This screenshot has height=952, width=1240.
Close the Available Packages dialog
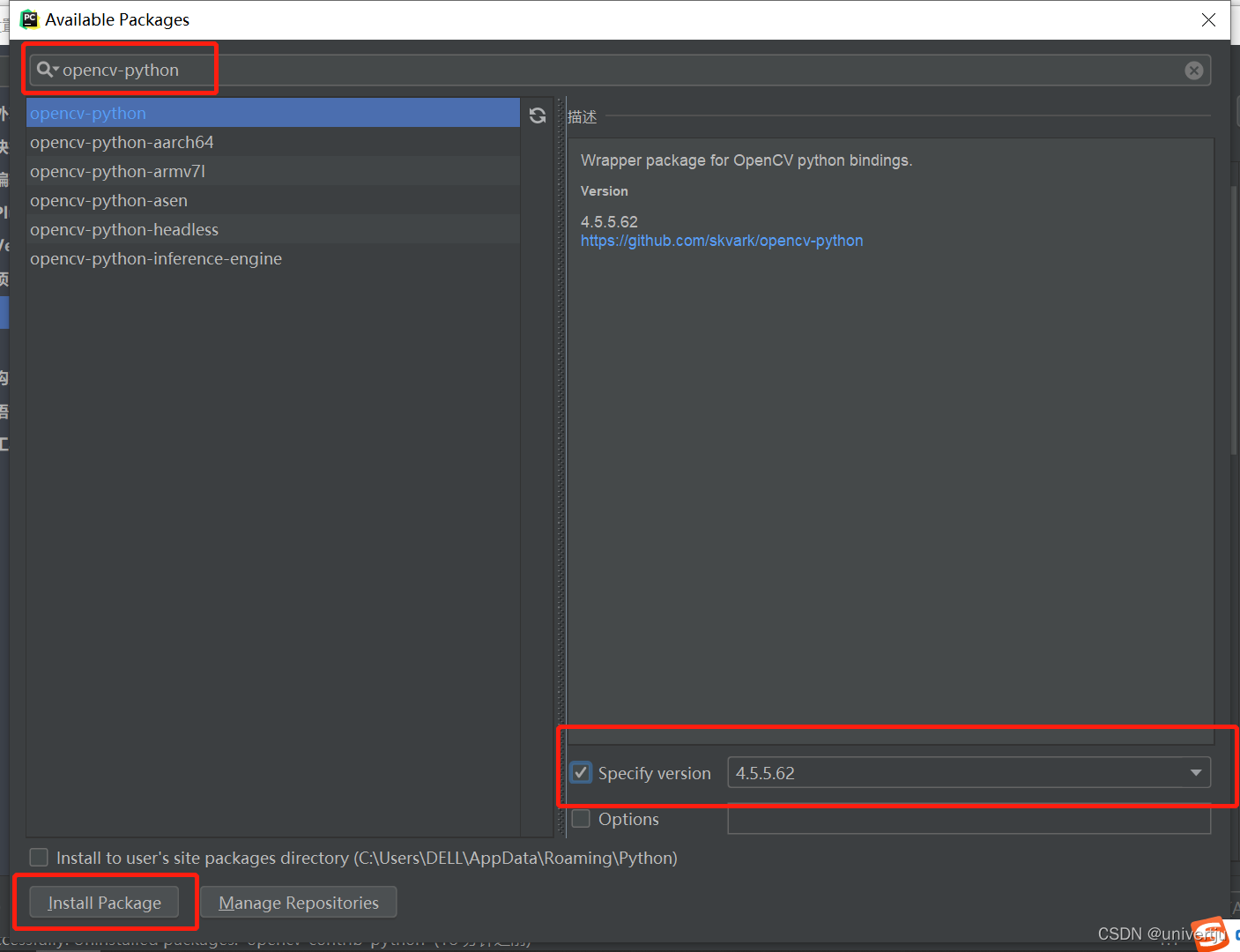click(1208, 19)
